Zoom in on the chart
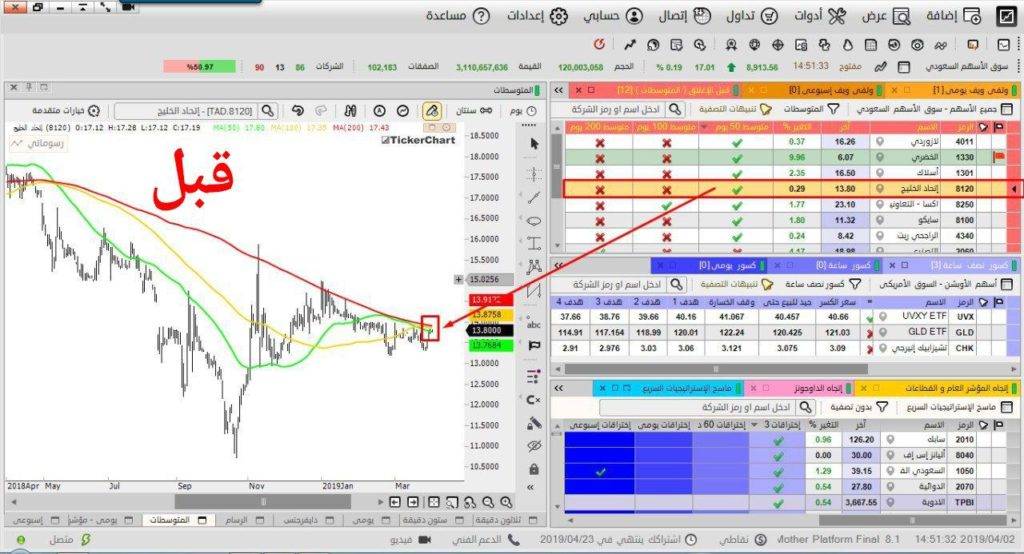 point(506,502)
